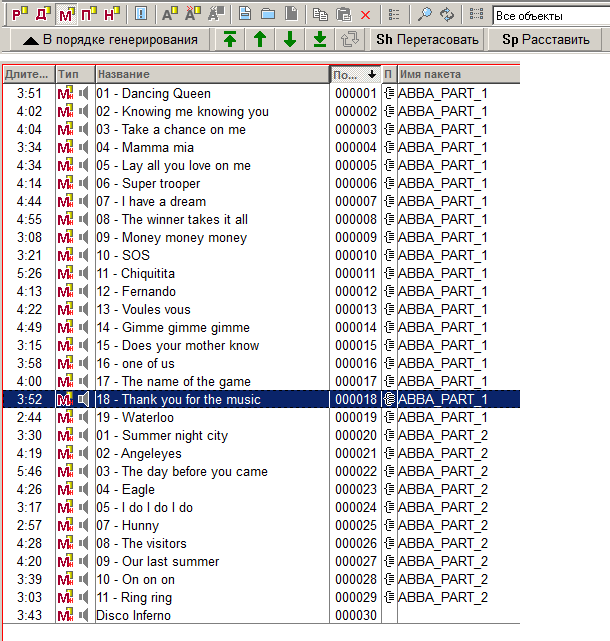Click duration '5:26' cell

(29, 273)
